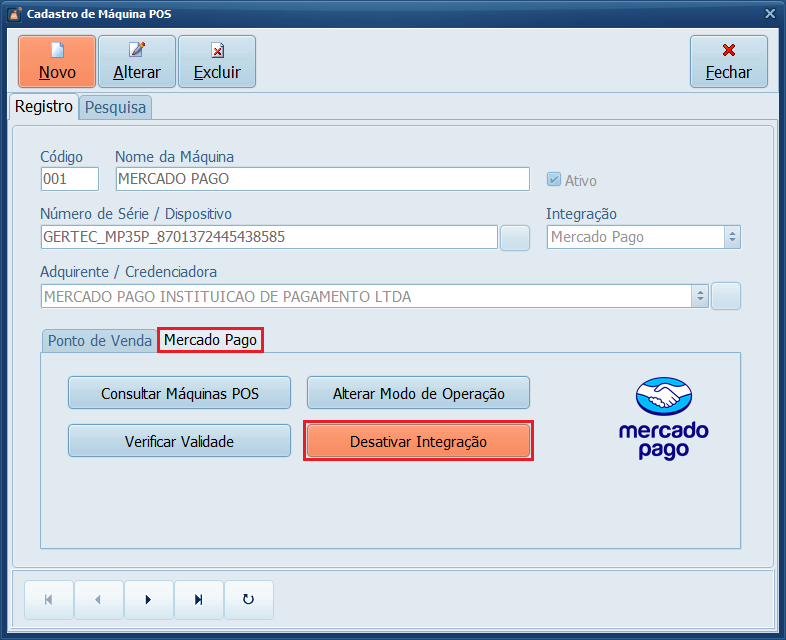Refresh the record with the reload arrow
786x640 pixels.
coord(249,599)
